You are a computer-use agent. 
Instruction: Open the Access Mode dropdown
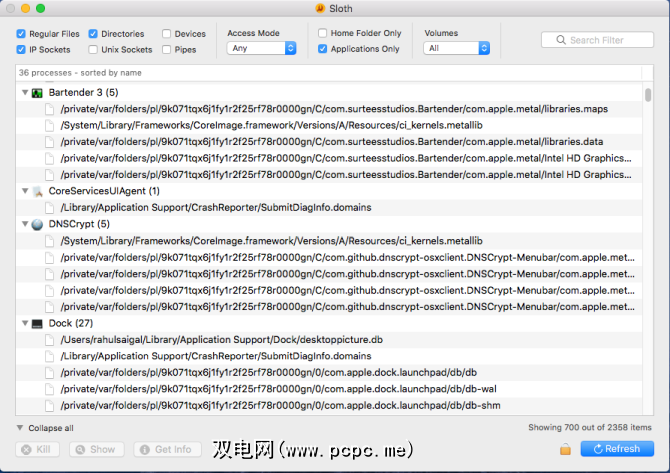pyautogui.click(x=262, y=48)
